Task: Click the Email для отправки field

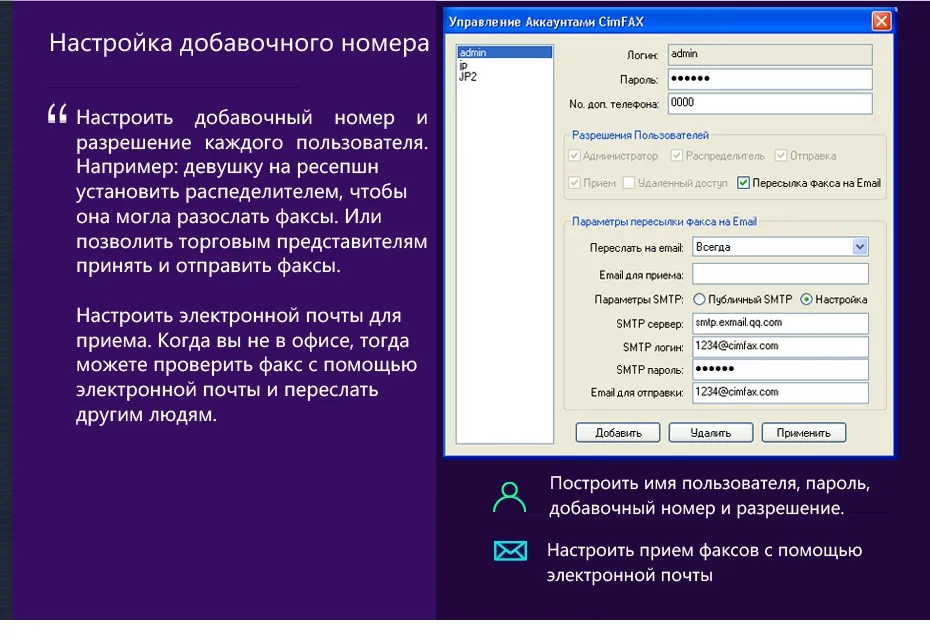Action: pyautogui.click(x=780, y=392)
